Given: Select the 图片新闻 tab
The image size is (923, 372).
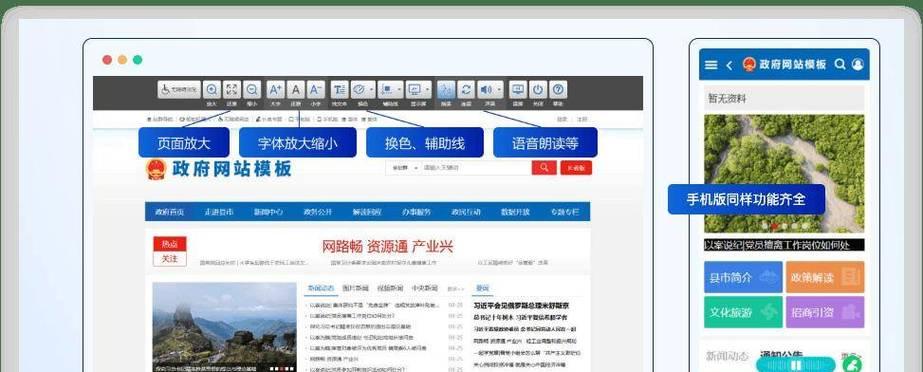Looking at the screenshot, I should pyautogui.click(x=356, y=288).
